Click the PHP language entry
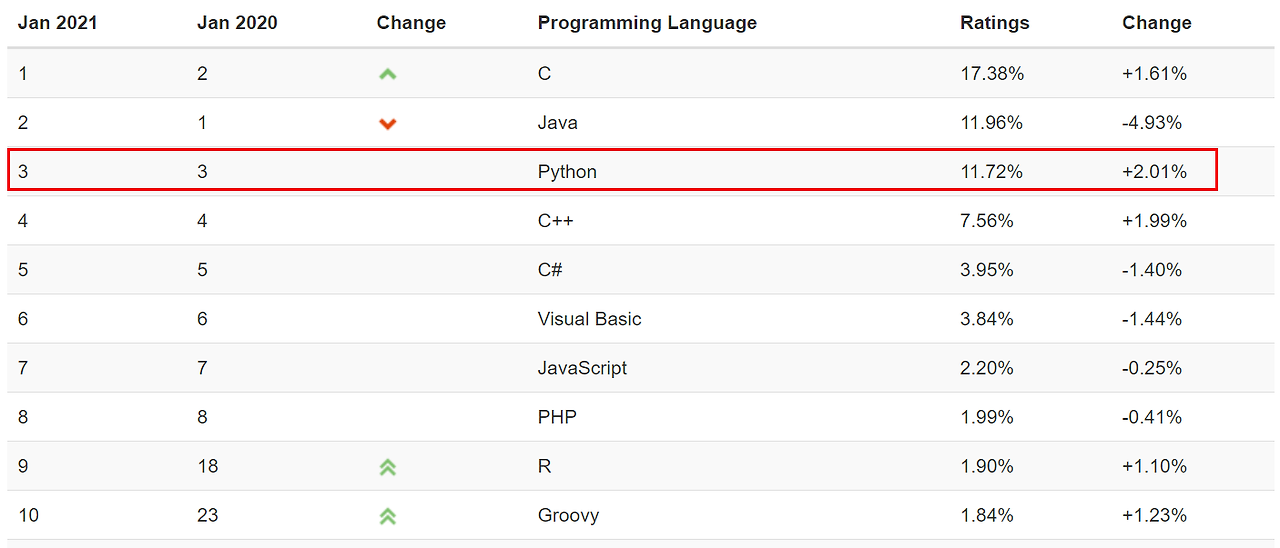This screenshot has height=548, width=1280. pos(557,417)
